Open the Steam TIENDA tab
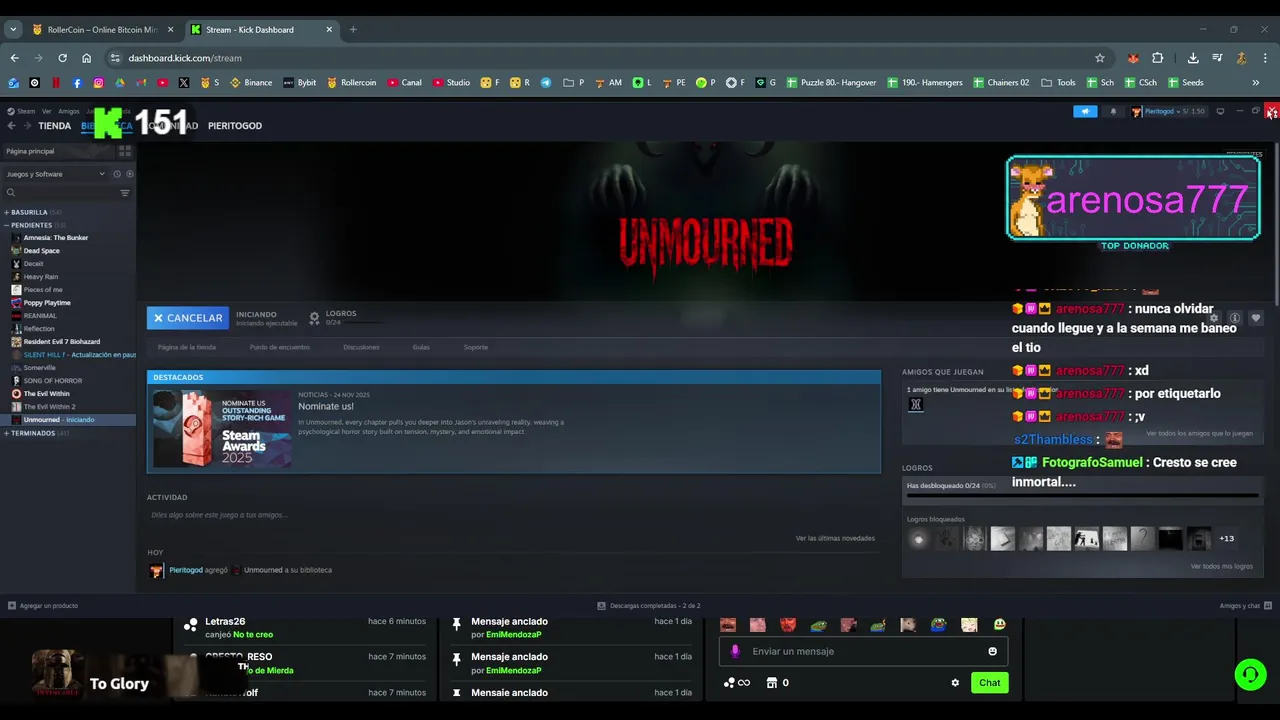This screenshot has height=720, width=1280. 54,126
